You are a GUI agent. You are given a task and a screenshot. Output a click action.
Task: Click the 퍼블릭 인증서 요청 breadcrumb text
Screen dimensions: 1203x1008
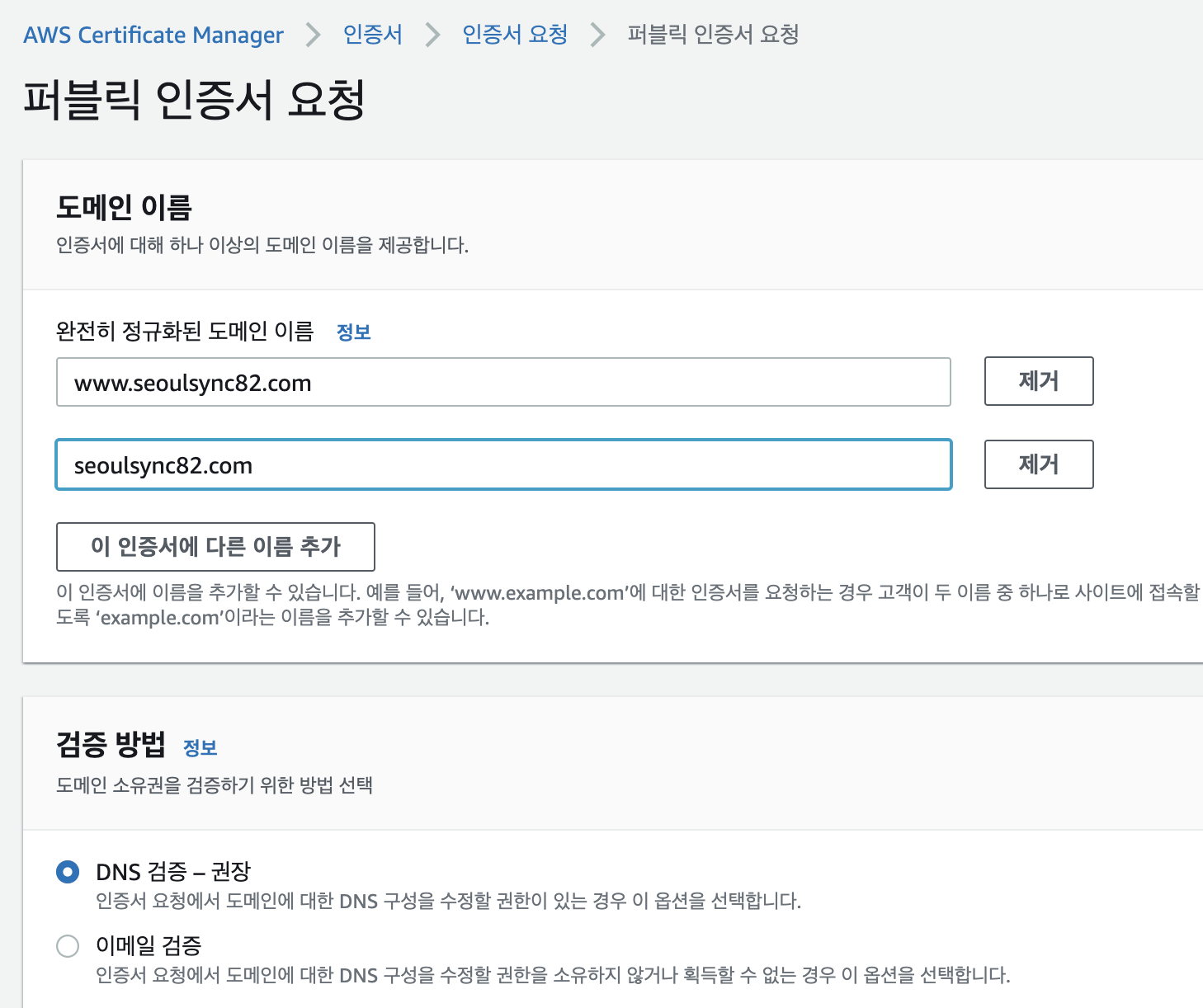pos(713,35)
